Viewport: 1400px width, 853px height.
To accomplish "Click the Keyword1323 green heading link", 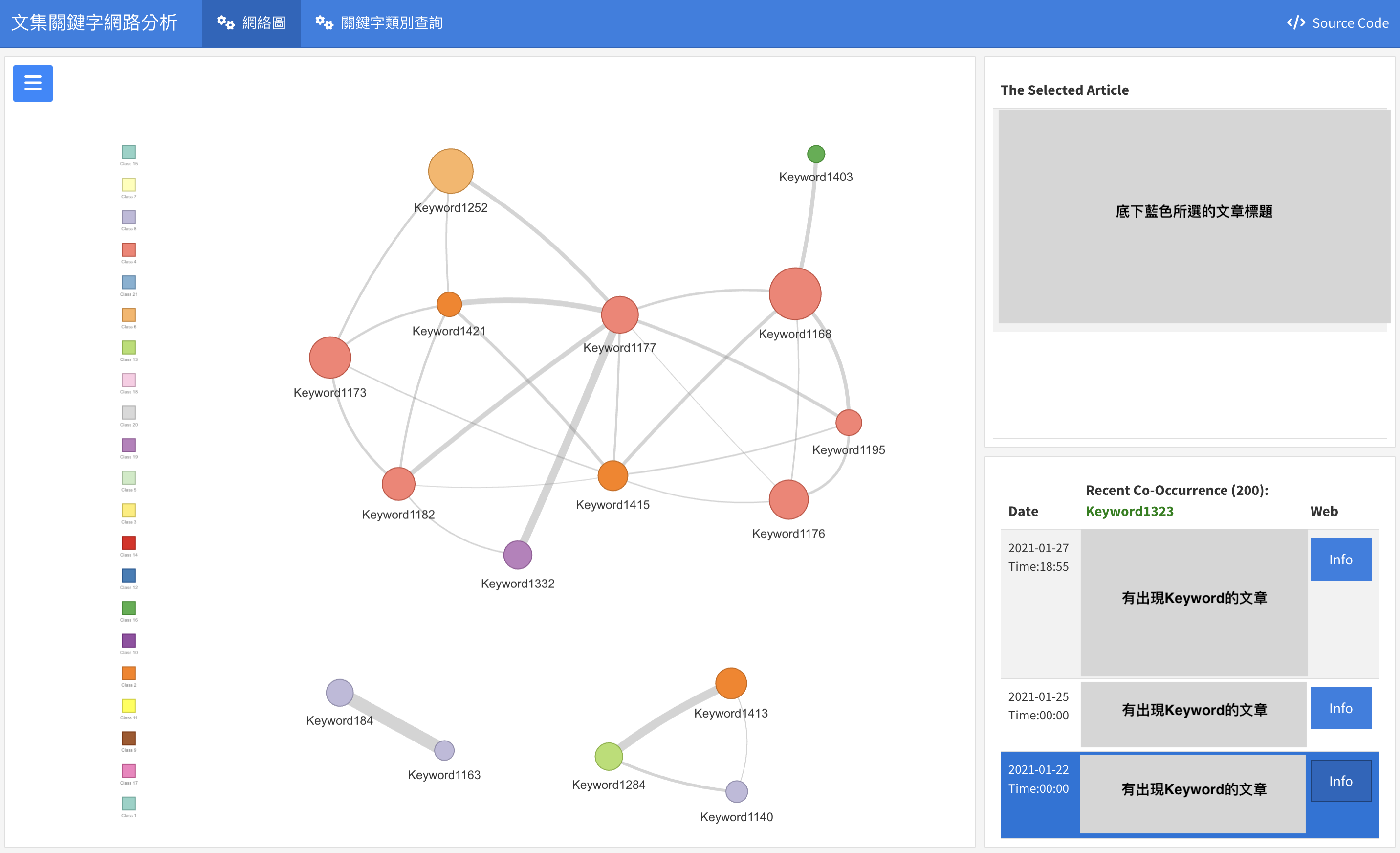I will [x=1129, y=511].
